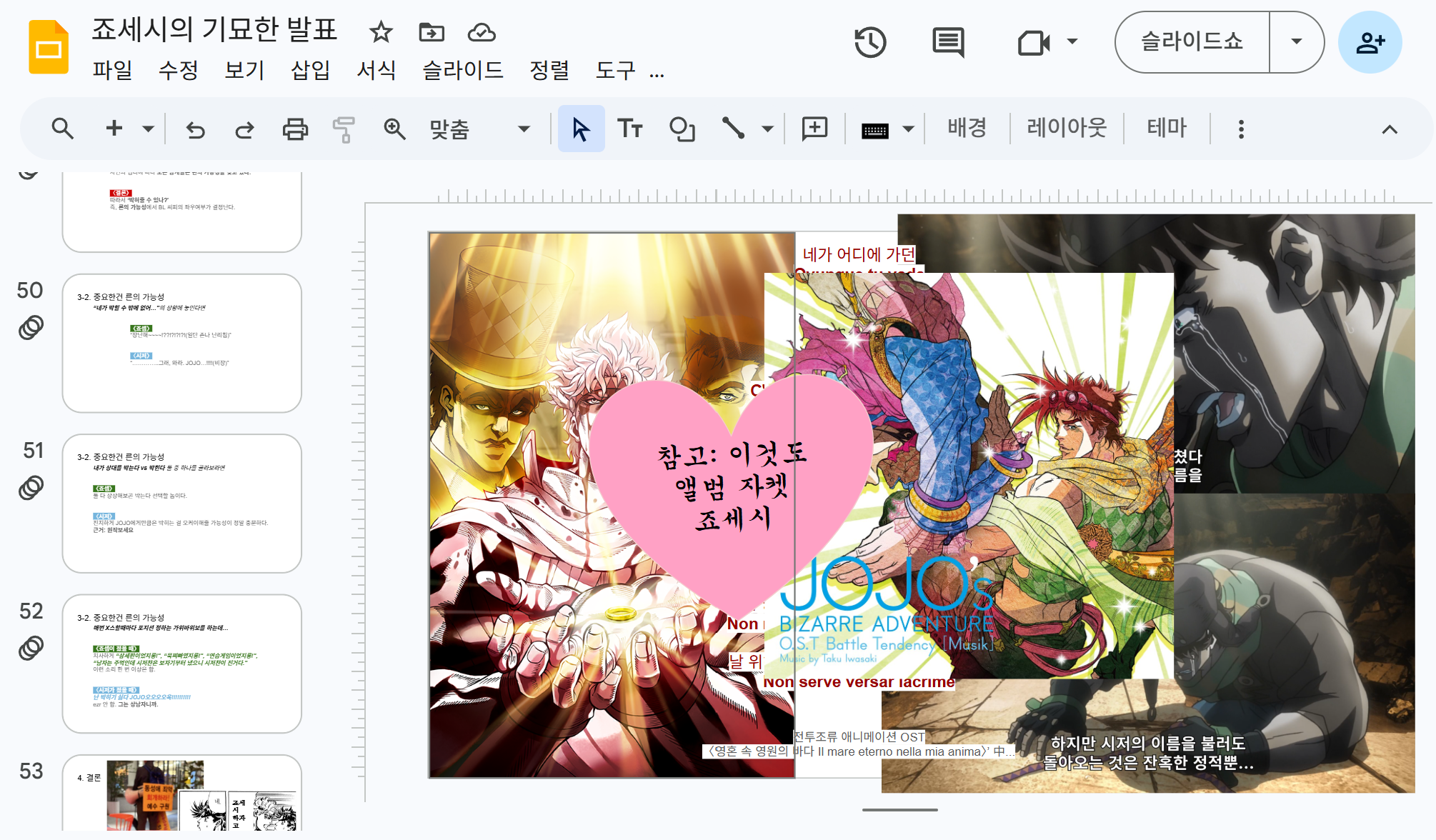Open the Google Slides home icon
This screenshot has width=1436, height=840.
(49, 48)
